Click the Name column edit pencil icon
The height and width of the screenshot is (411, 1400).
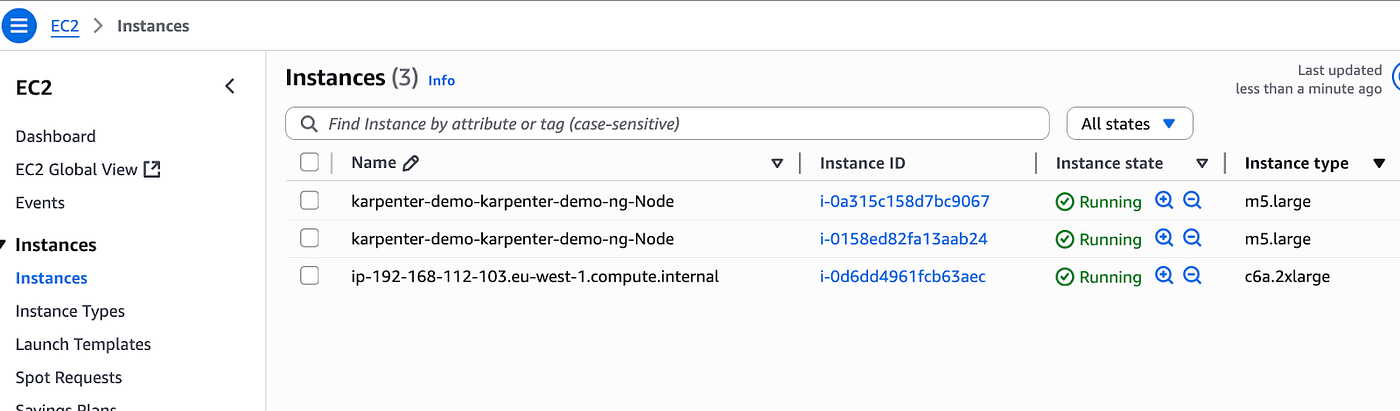coord(410,163)
